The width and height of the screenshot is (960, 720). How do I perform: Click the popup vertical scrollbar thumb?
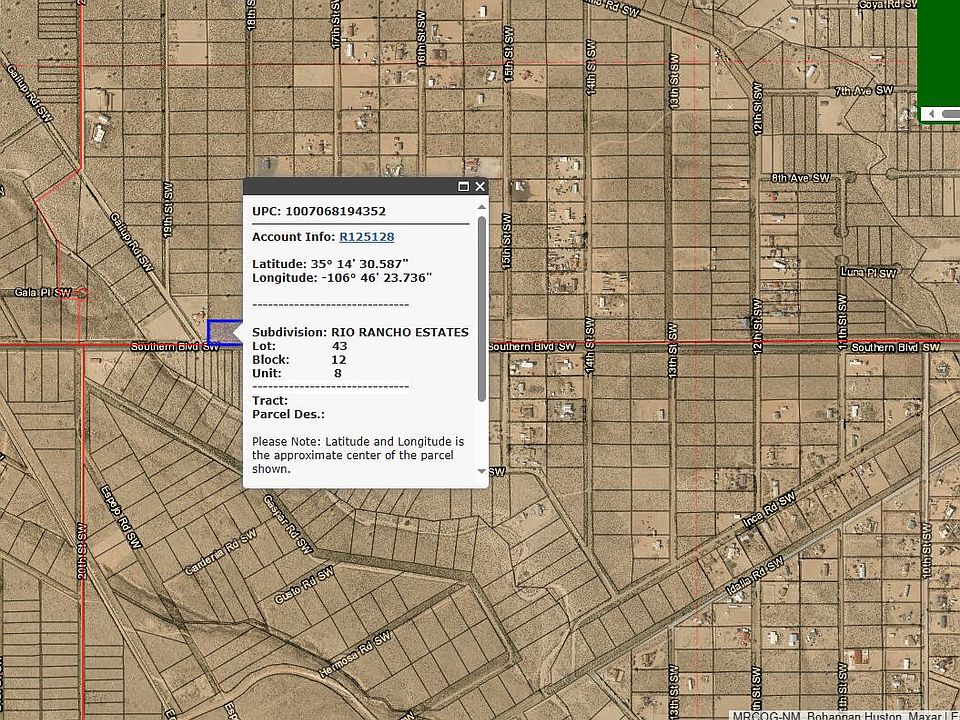[x=482, y=308]
